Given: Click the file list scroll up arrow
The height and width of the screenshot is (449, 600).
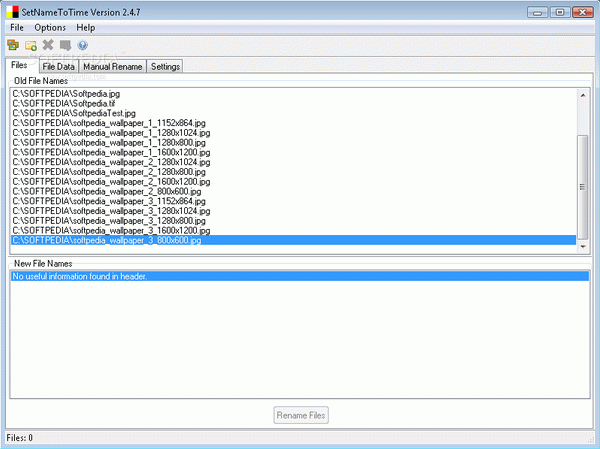Looking at the screenshot, I should click(x=583, y=95).
